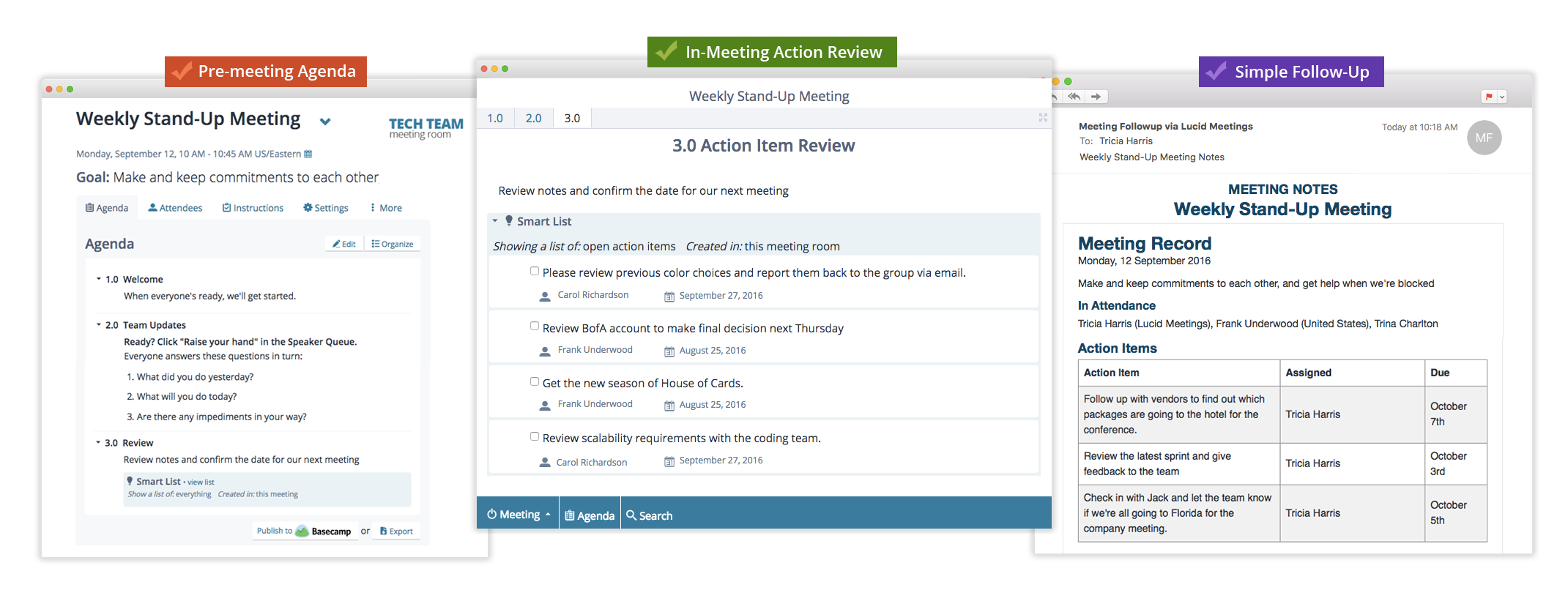
Task: Switch to the Attendees tab
Action: pos(175,208)
